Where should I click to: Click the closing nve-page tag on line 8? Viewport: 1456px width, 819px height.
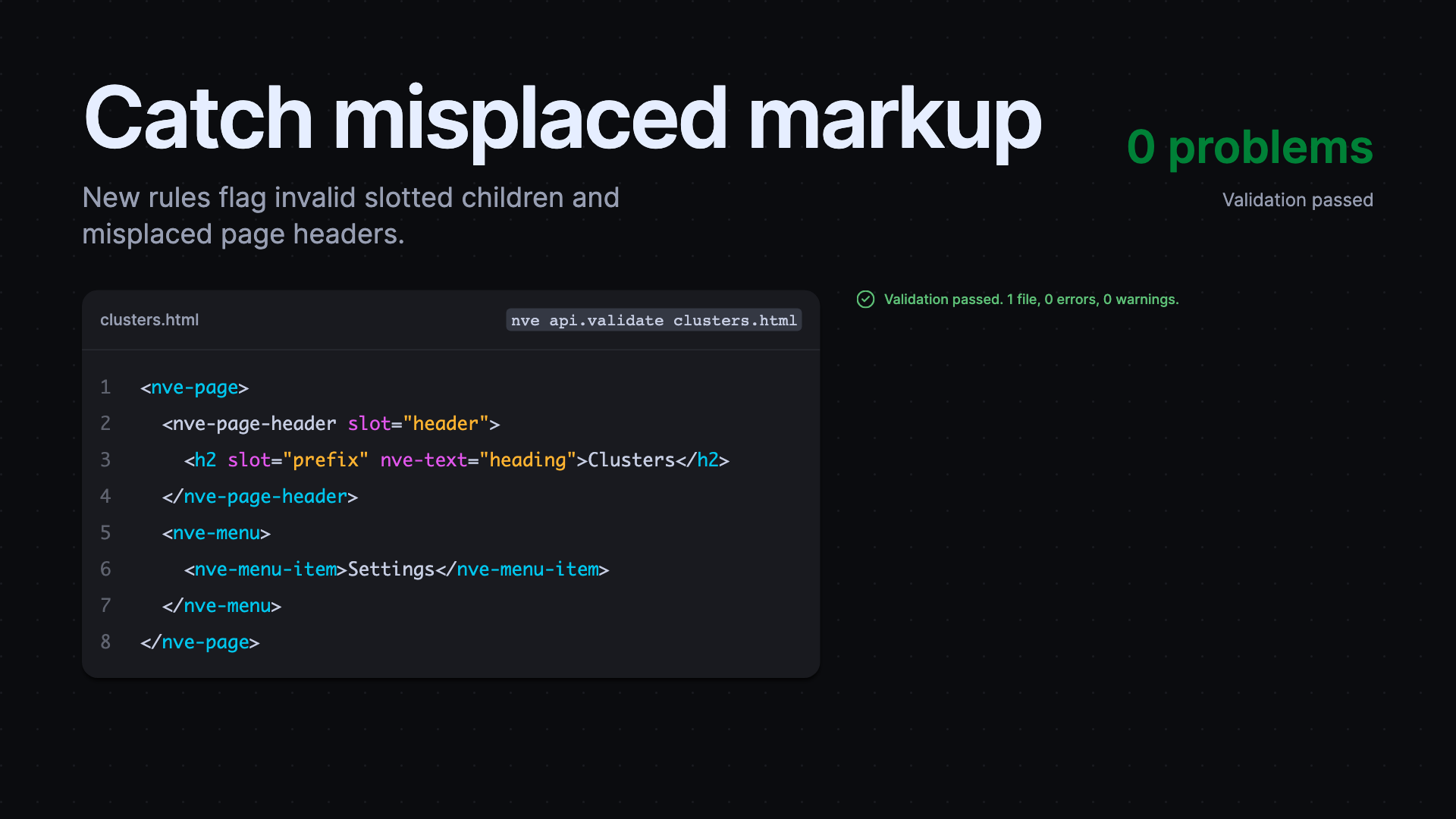click(200, 642)
